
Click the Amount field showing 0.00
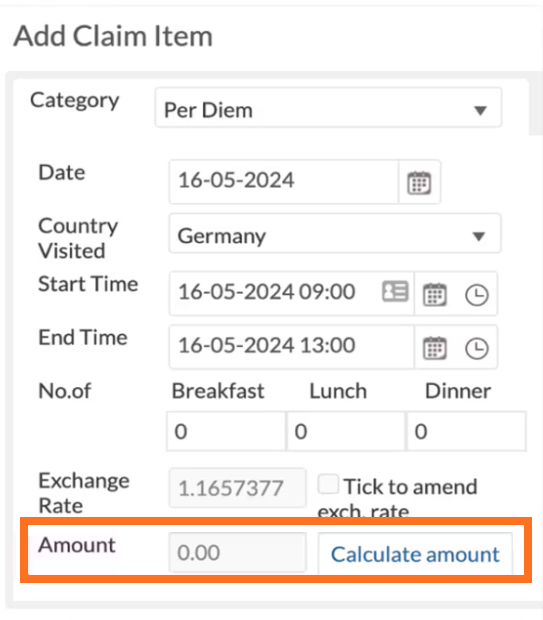(237, 552)
